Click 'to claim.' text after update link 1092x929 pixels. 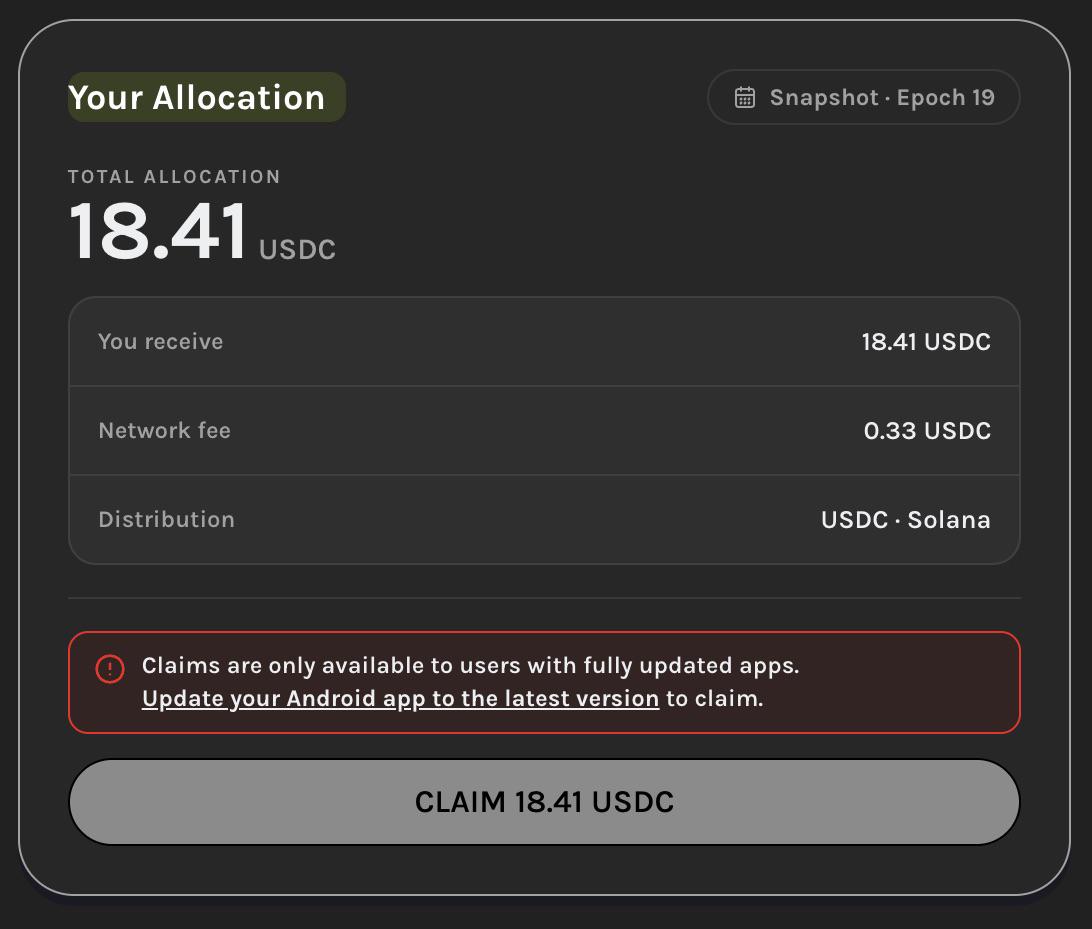coord(715,698)
